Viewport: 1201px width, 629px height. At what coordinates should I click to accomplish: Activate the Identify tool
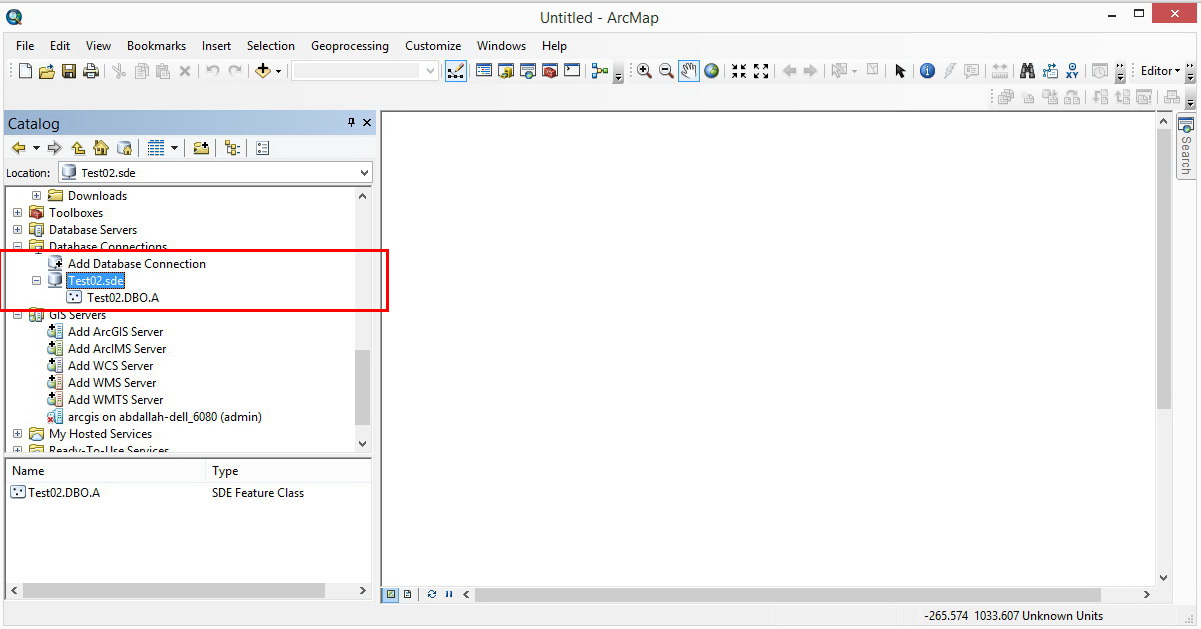927,71
